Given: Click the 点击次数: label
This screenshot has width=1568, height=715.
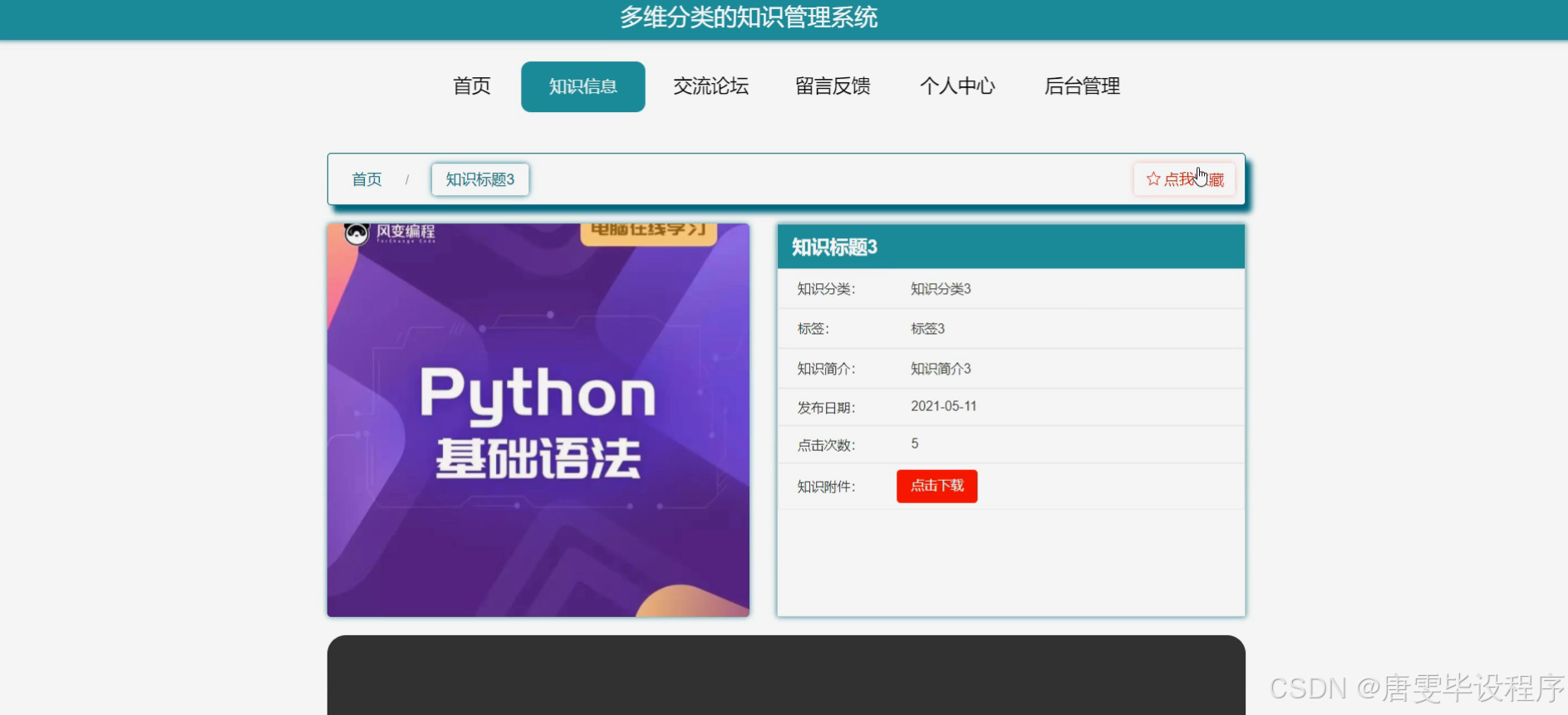Looking at the screenshot, I should point(826,445).
